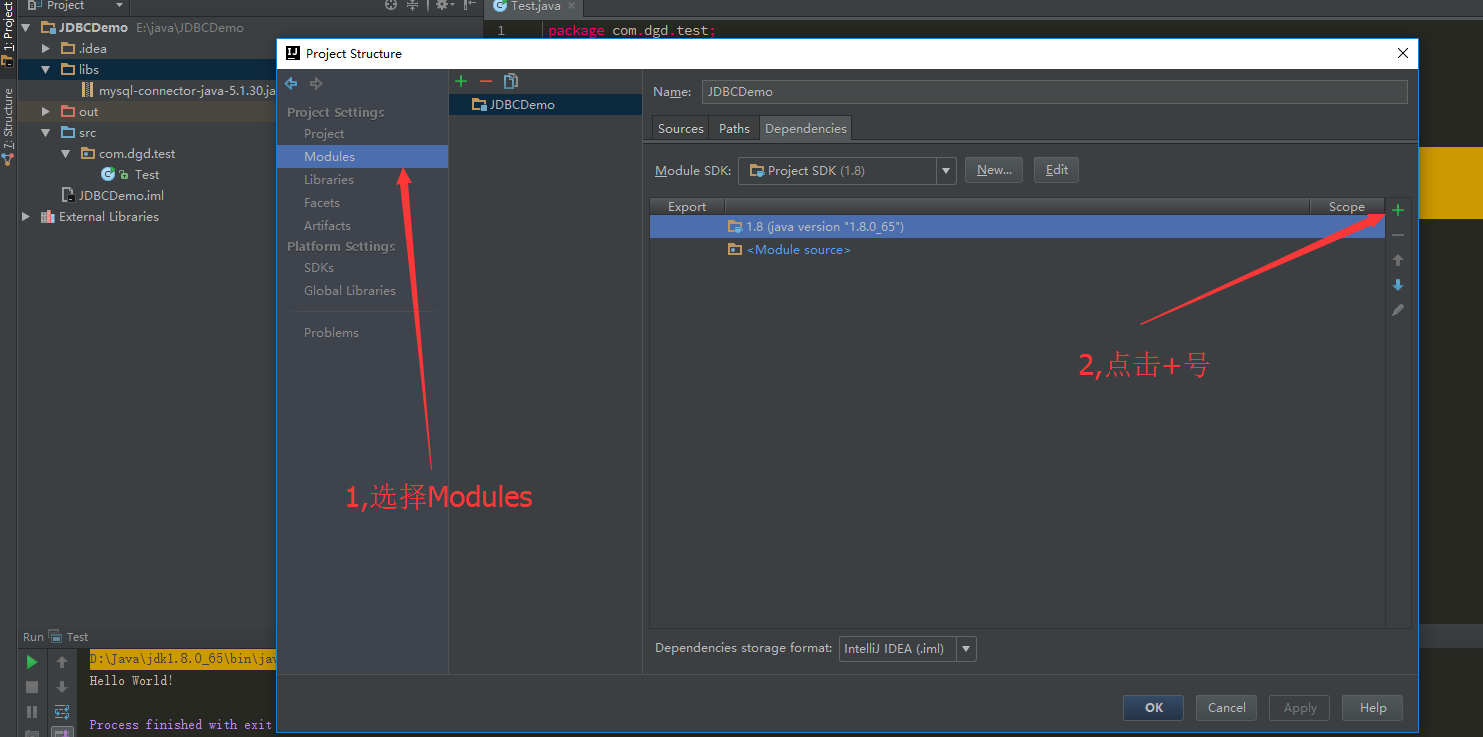
Task: Open the Dependencies storage format dropdown
Action: [965, 648]
